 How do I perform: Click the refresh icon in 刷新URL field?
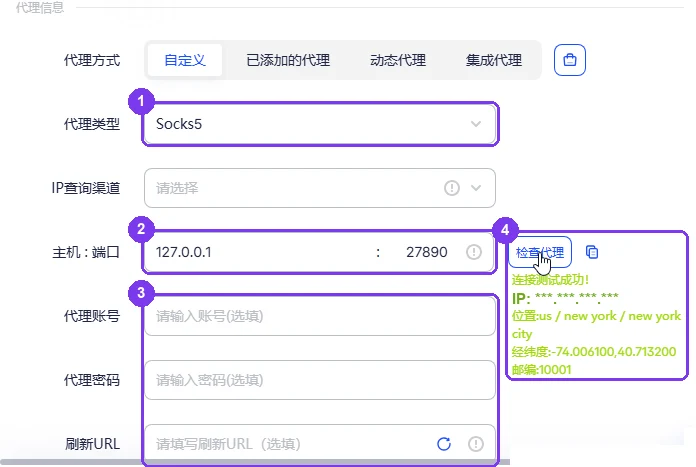pyautogui.click(x=444, y=444)
